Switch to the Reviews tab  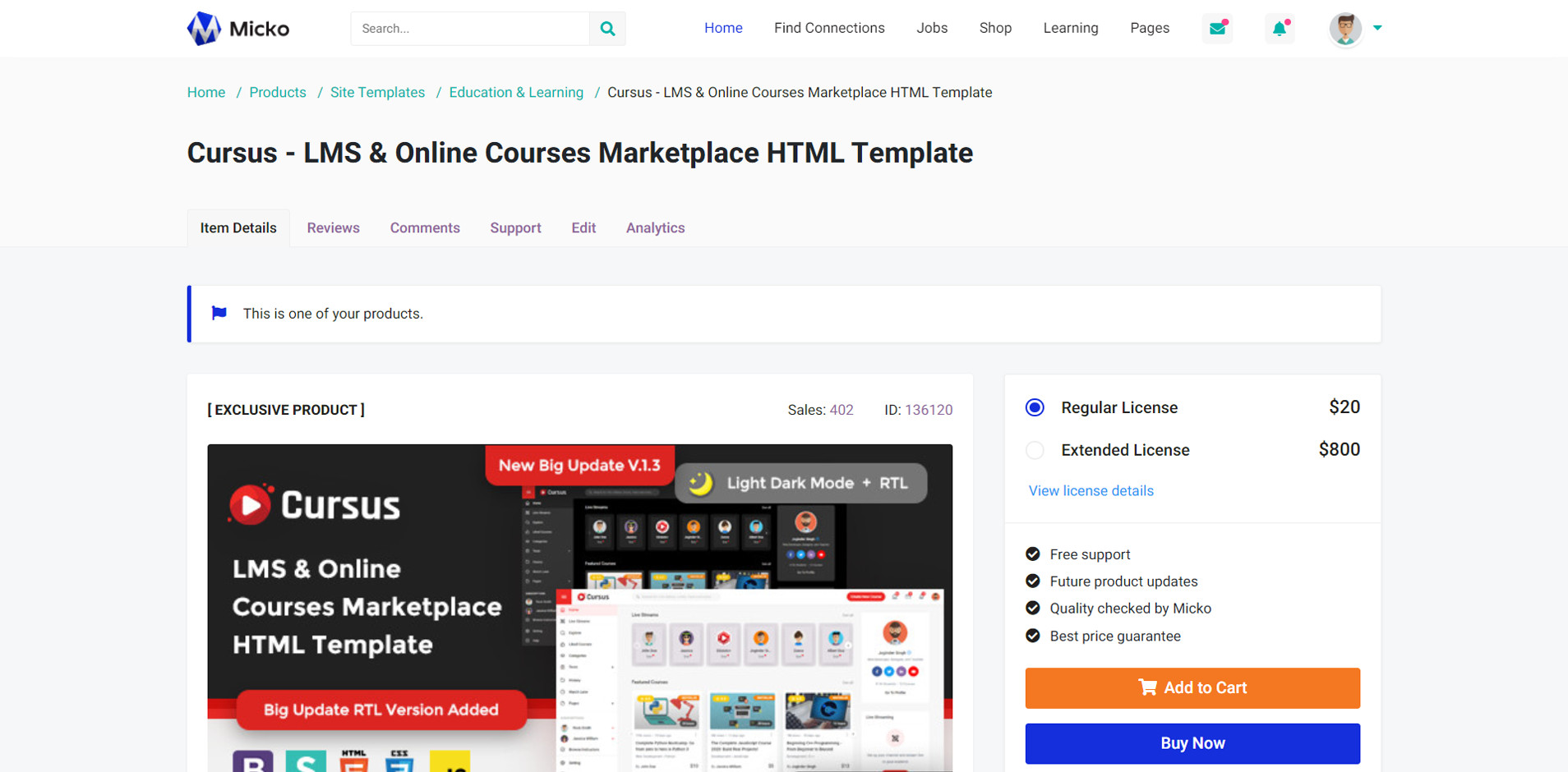pyautogui.click(x=333, y=228)
